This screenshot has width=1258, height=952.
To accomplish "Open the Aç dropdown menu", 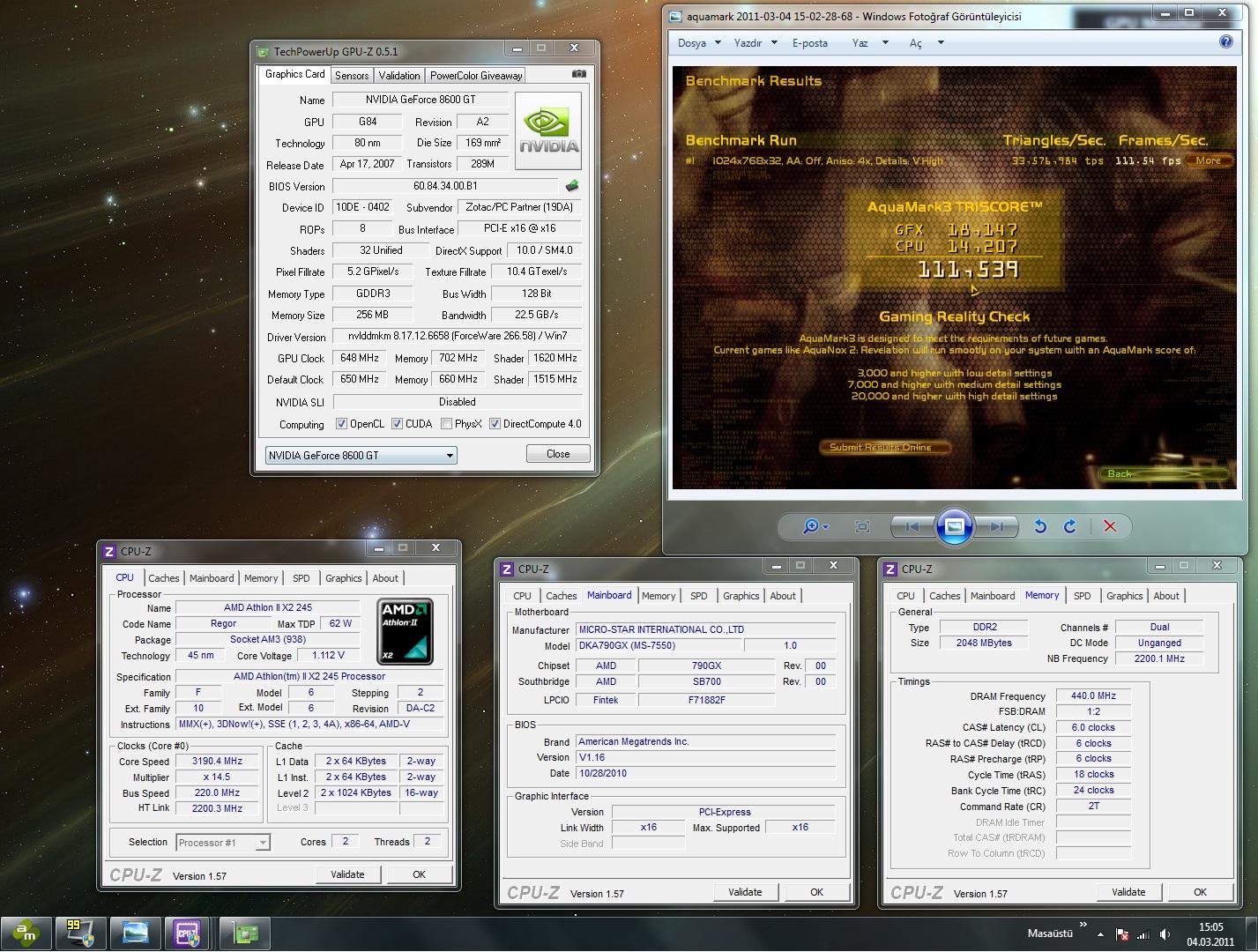I will [x=926, y=42].
